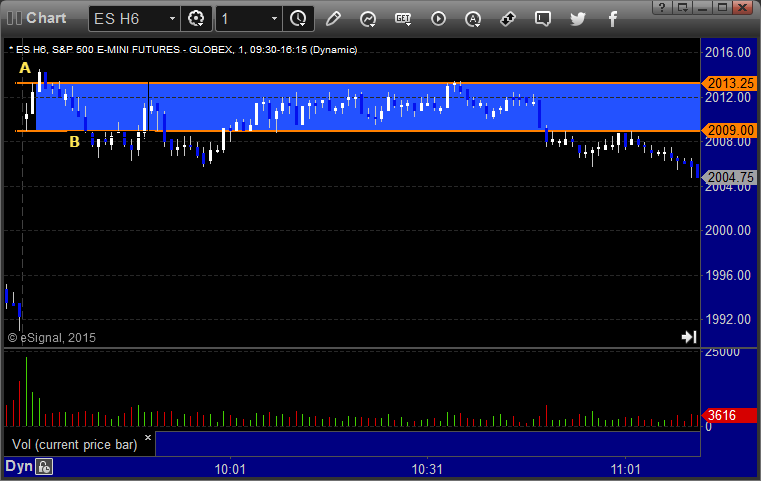
Task: Select the orange 2013.25 price marker
Action: (x=730, y=83)
